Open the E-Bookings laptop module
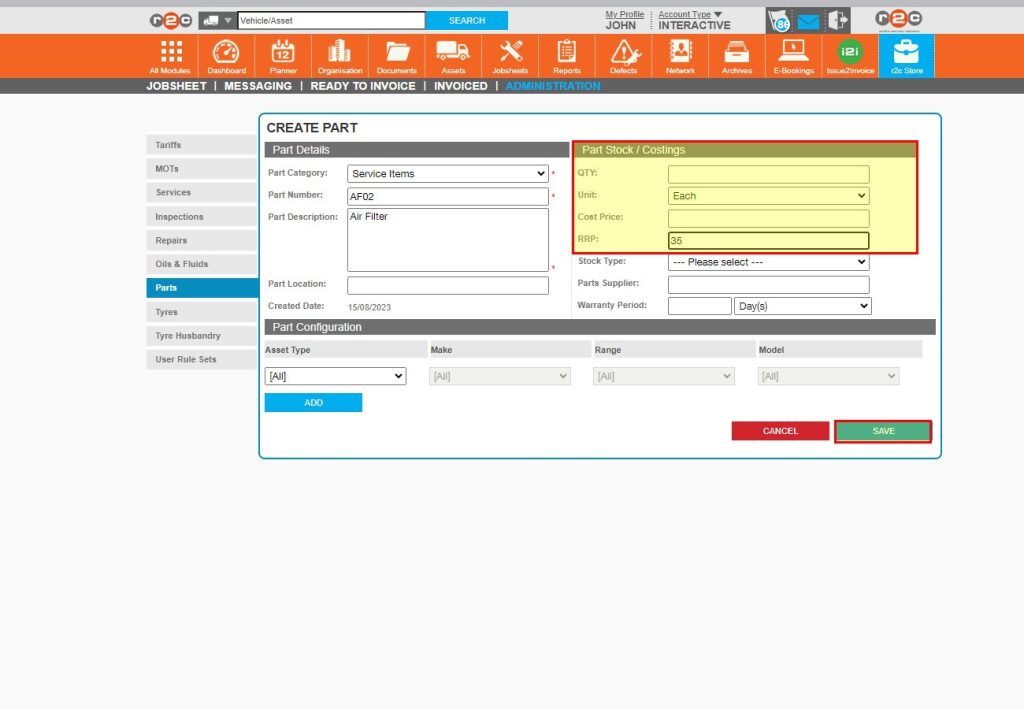 (x=793, y=57)
